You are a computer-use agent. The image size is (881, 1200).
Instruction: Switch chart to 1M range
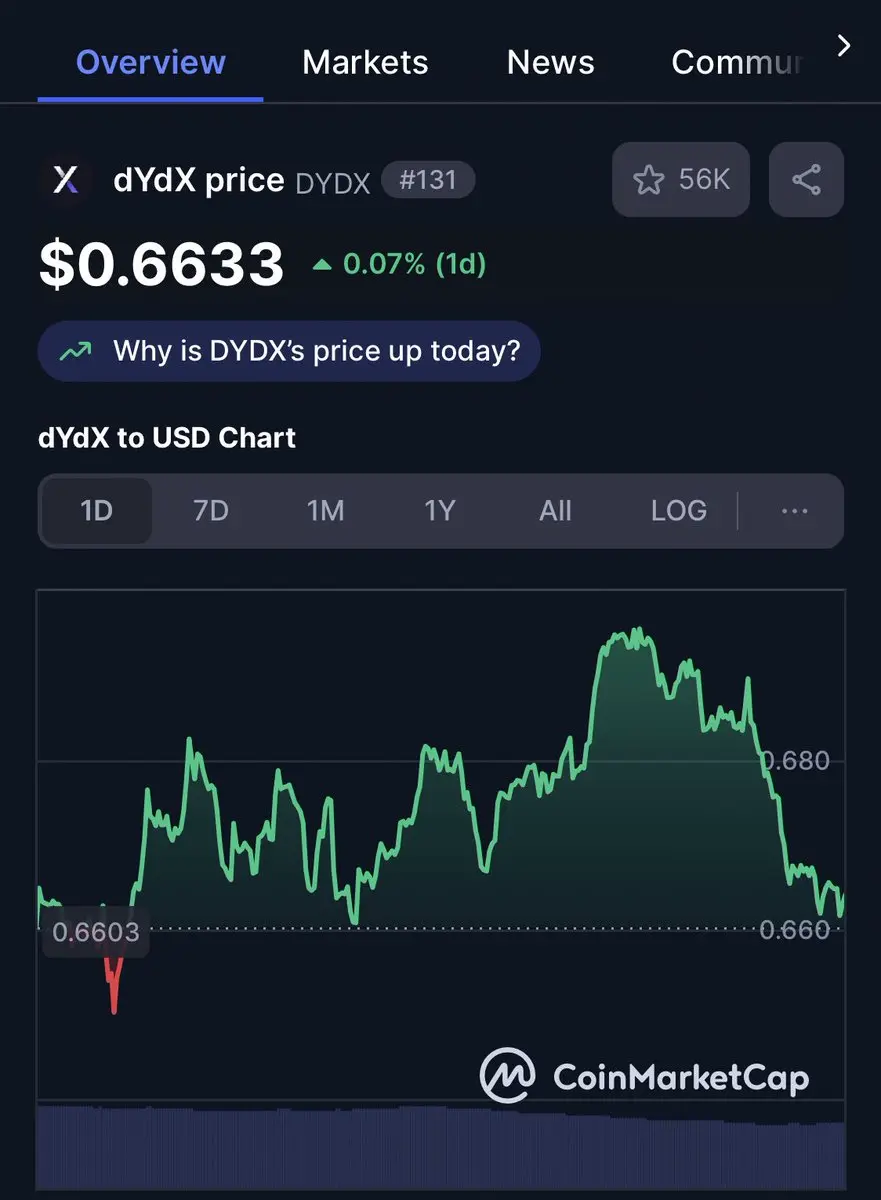[325, 511]
